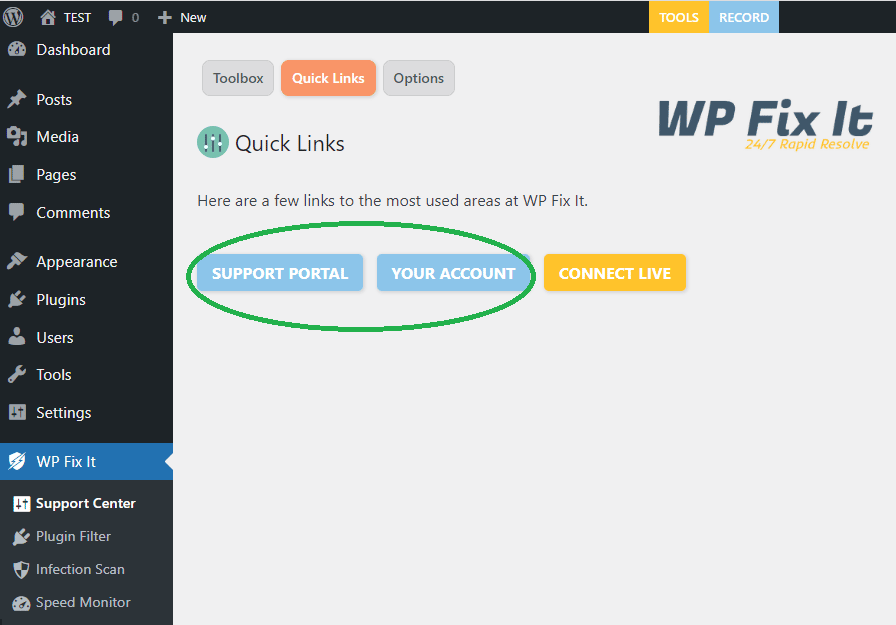
Task: Click the Speed Monitor gauge icon
Action: click(21, 603)
